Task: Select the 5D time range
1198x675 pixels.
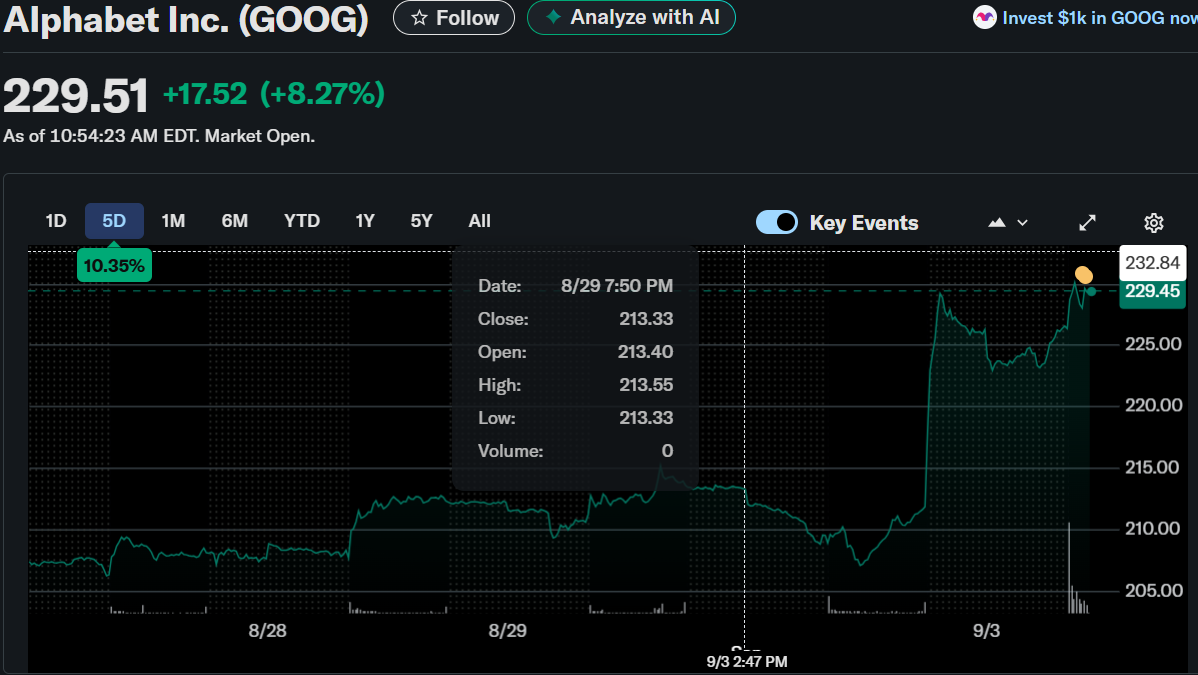Action: [114, 221]
